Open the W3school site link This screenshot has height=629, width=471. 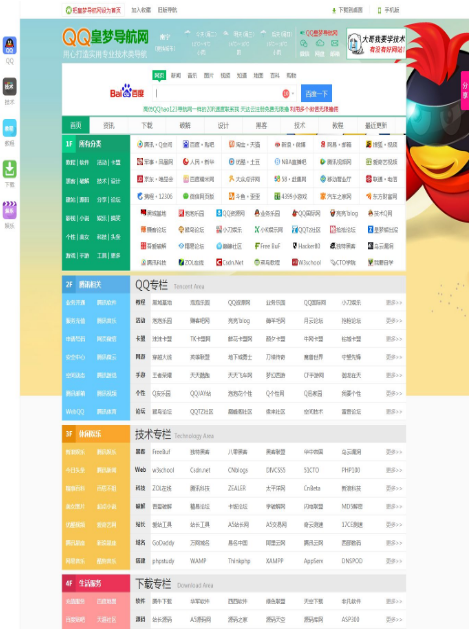click(307, 262)
